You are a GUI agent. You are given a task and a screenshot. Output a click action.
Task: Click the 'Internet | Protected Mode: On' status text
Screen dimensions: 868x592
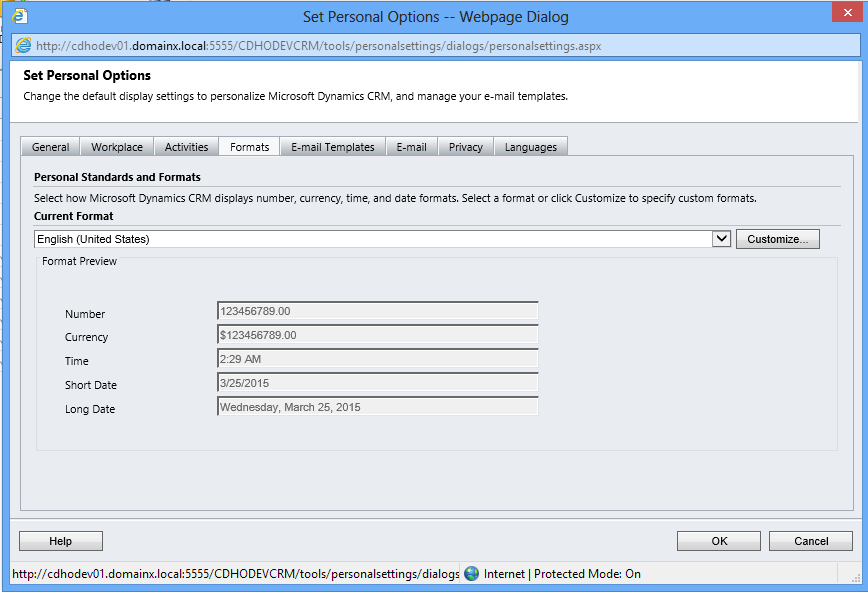(x=562, y=574)
